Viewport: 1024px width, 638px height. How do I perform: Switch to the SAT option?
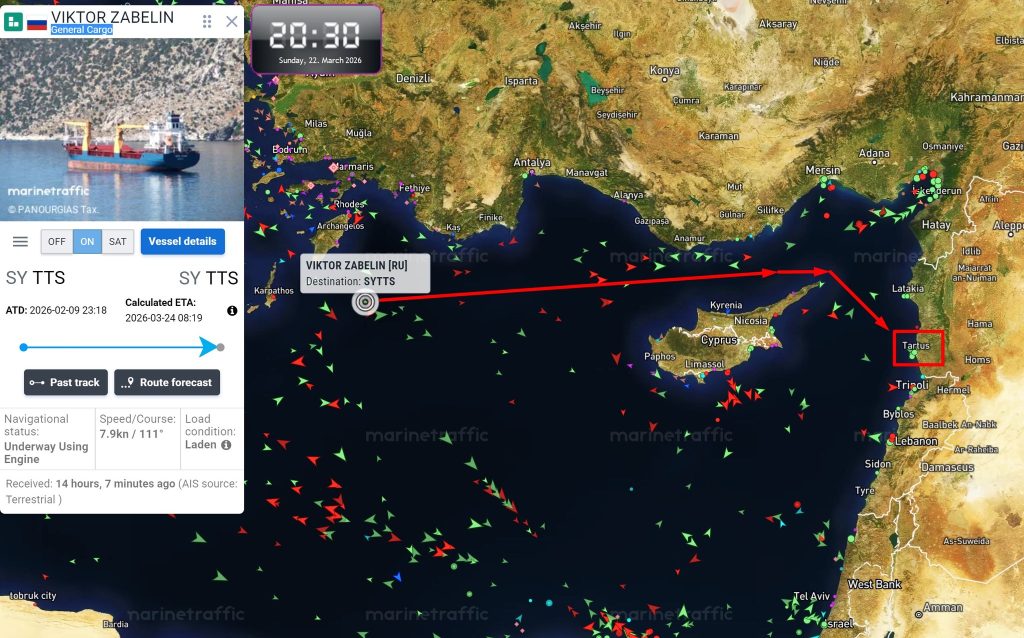118,242
